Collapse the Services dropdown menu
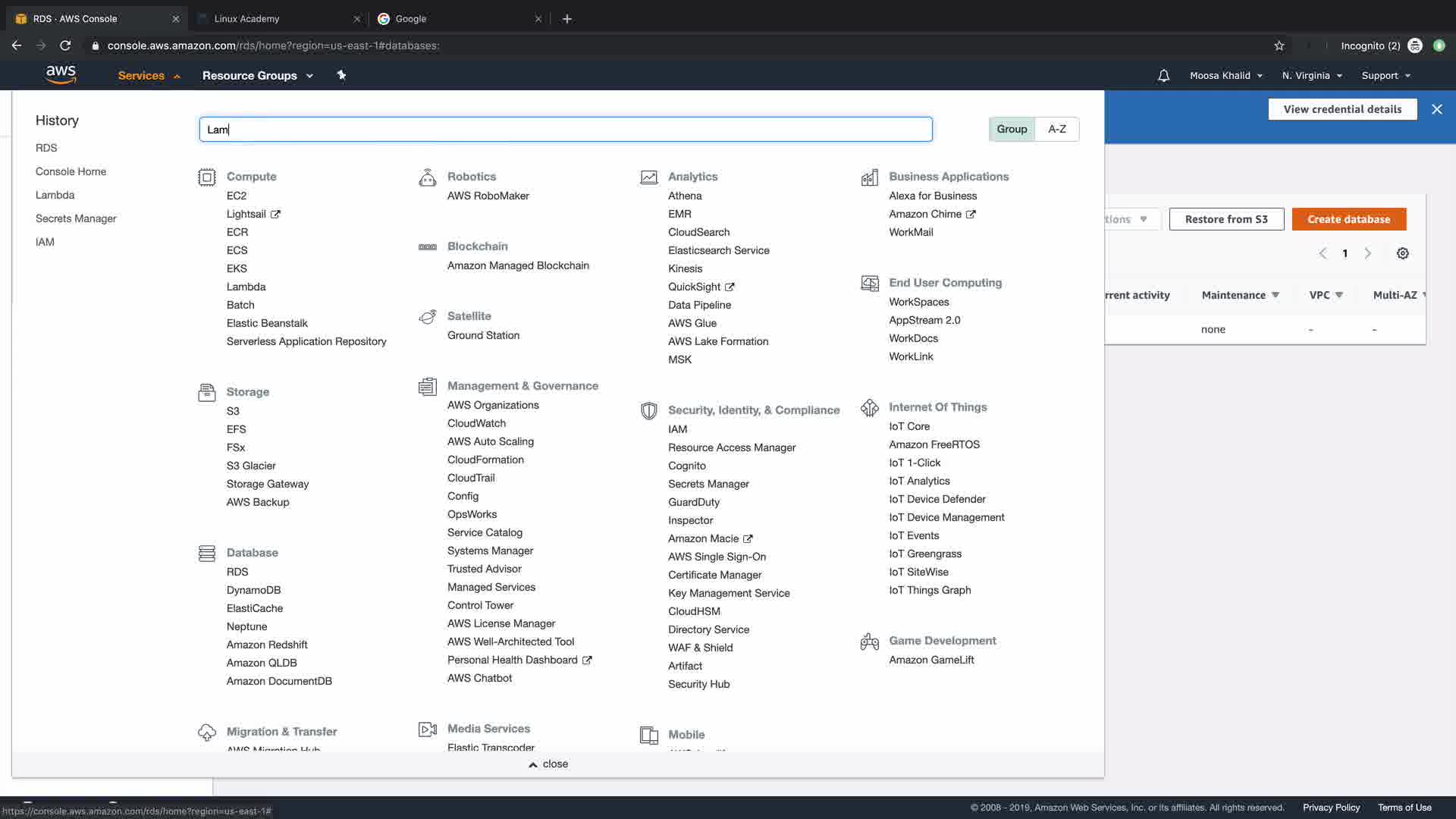 tap(149, 76)
